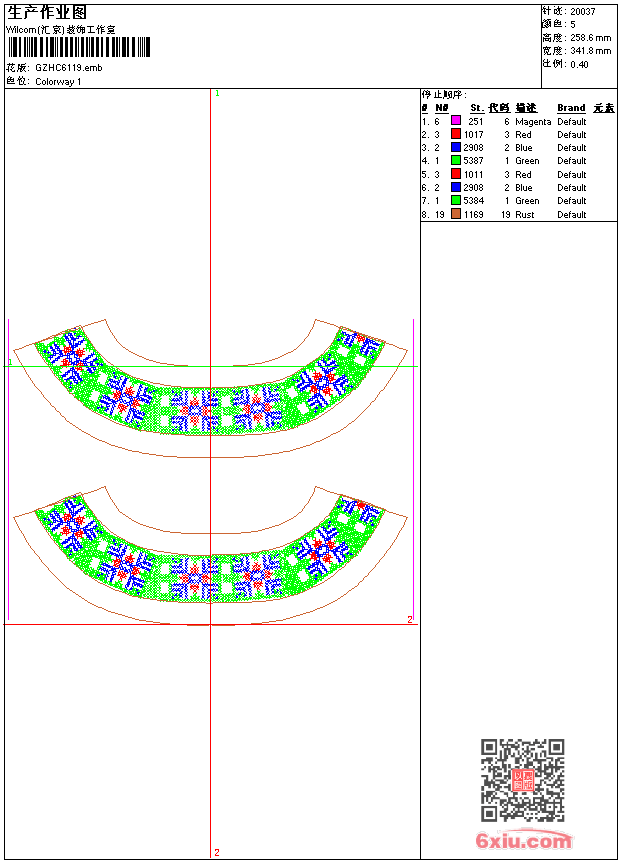
Task: Click the 代码 column header
Action: (x=499, y=108)
